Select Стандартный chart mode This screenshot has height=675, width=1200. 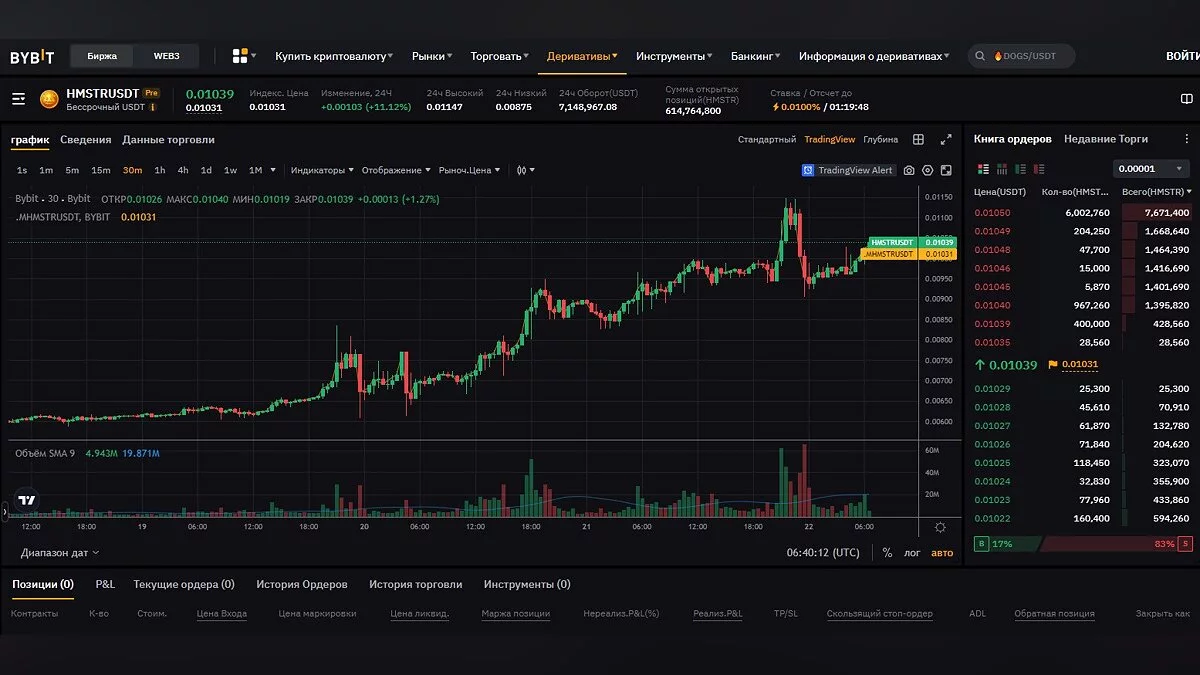767,140
